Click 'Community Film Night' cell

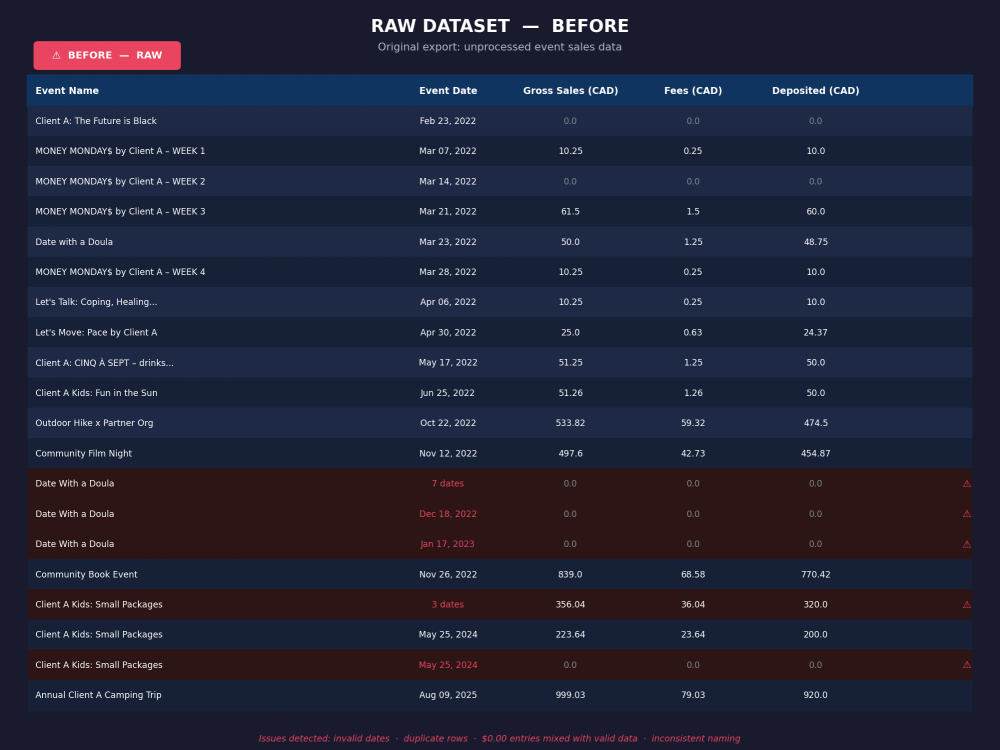point(84,453)
